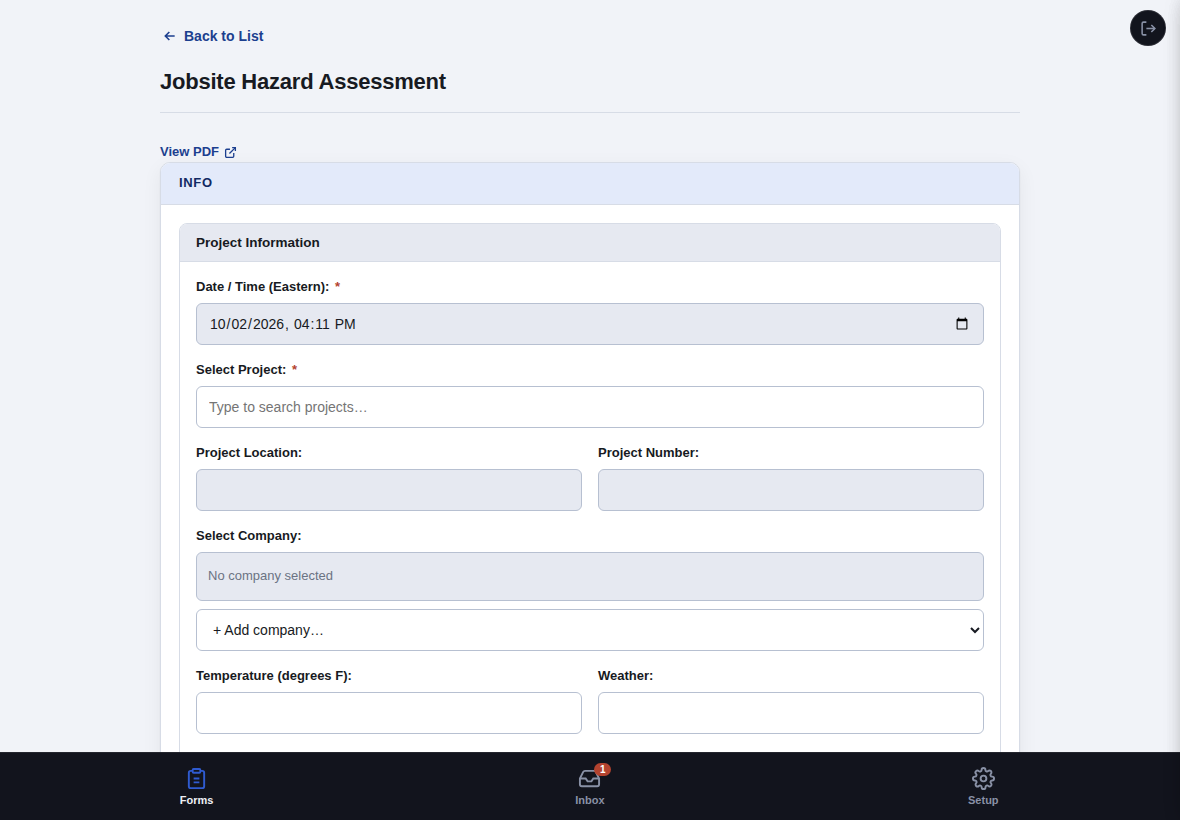Click the logout icon button
Viewport: 1180px width, 820px height.
pyautogui.click(x=1148, y=28)
